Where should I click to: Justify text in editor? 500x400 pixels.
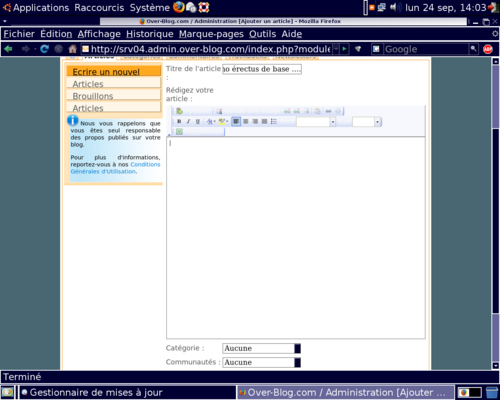pos(264,121)
